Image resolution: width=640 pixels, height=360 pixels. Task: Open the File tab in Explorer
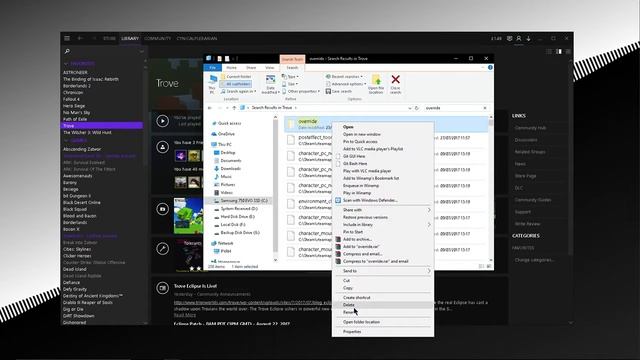pyautogui.click(x=213, y=67)
